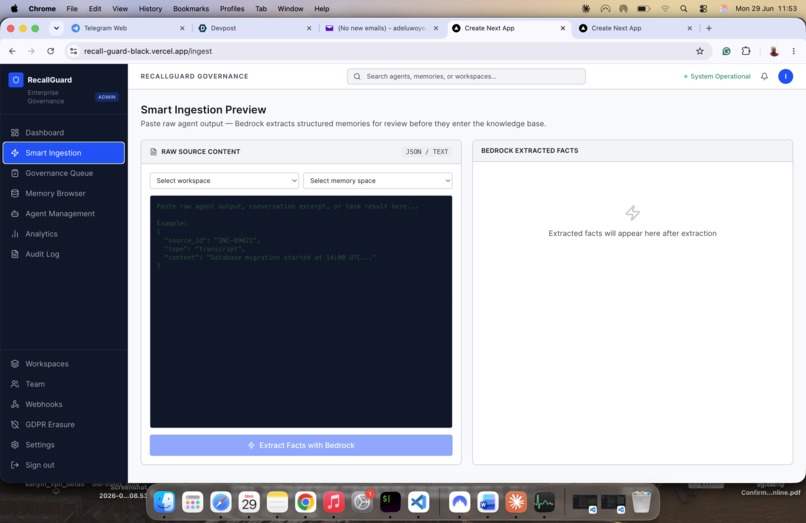Open Spotlight search in the menu bar
The width and height of the screenshot is (806, 523).
point(683,9)
